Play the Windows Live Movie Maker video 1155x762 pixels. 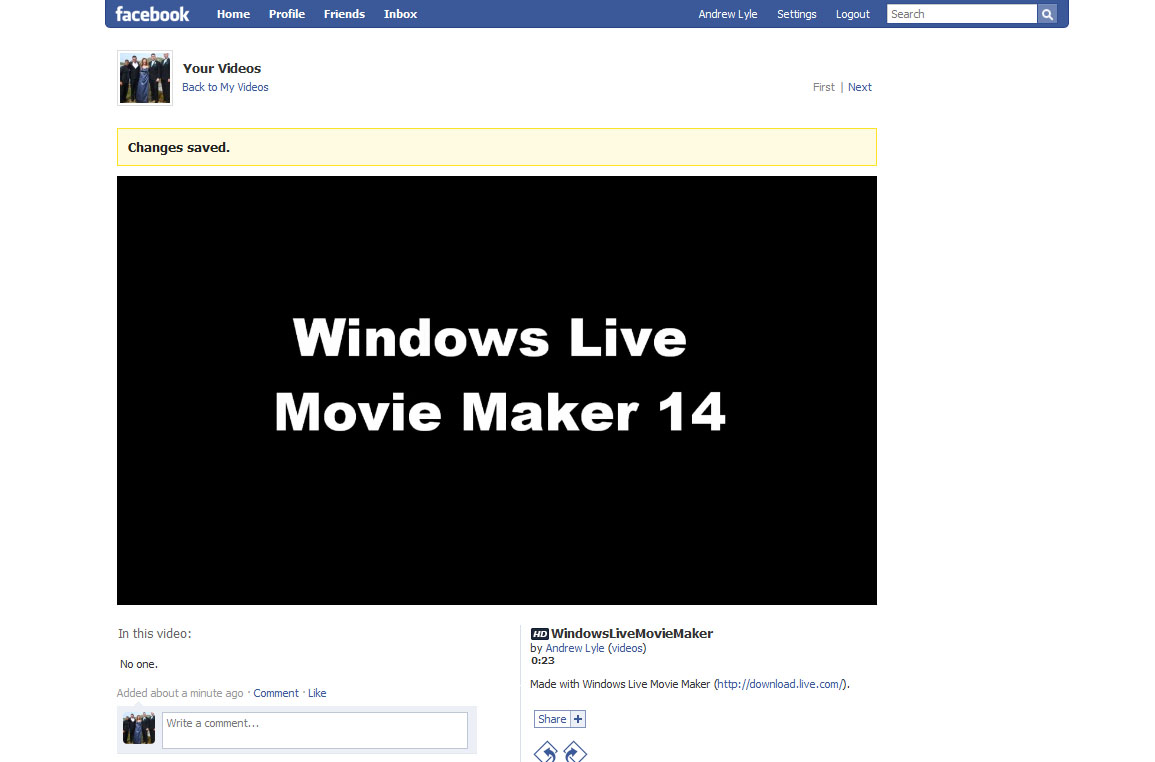(x=496, y=391)
